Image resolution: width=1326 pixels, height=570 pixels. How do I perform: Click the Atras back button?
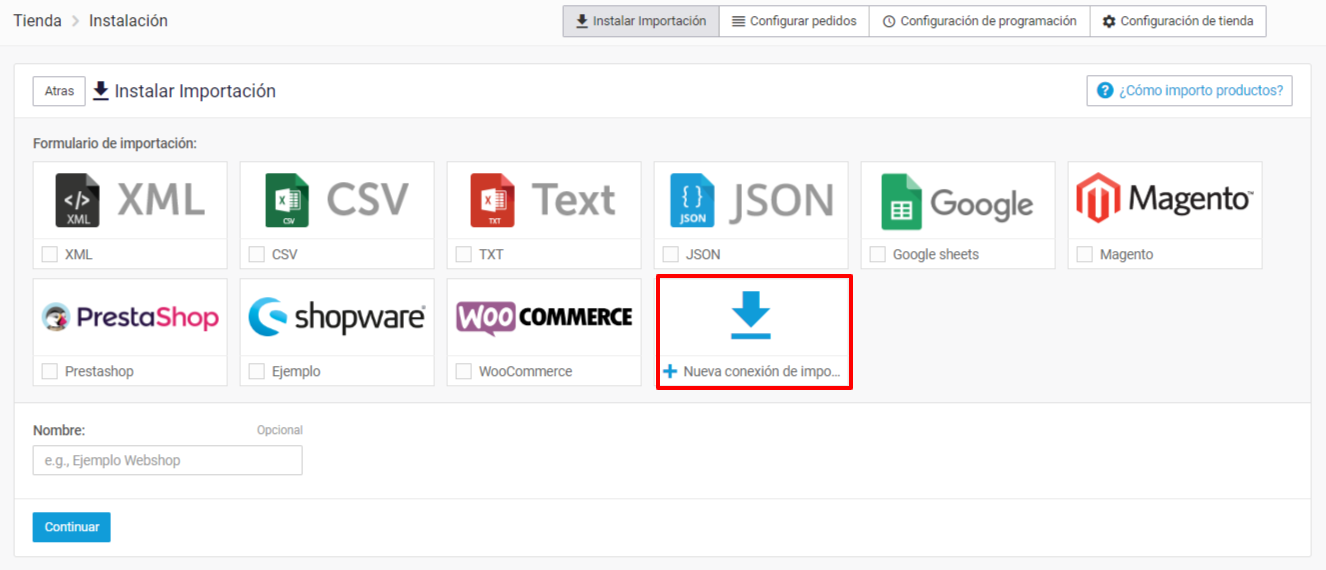(x=59, y=91)
